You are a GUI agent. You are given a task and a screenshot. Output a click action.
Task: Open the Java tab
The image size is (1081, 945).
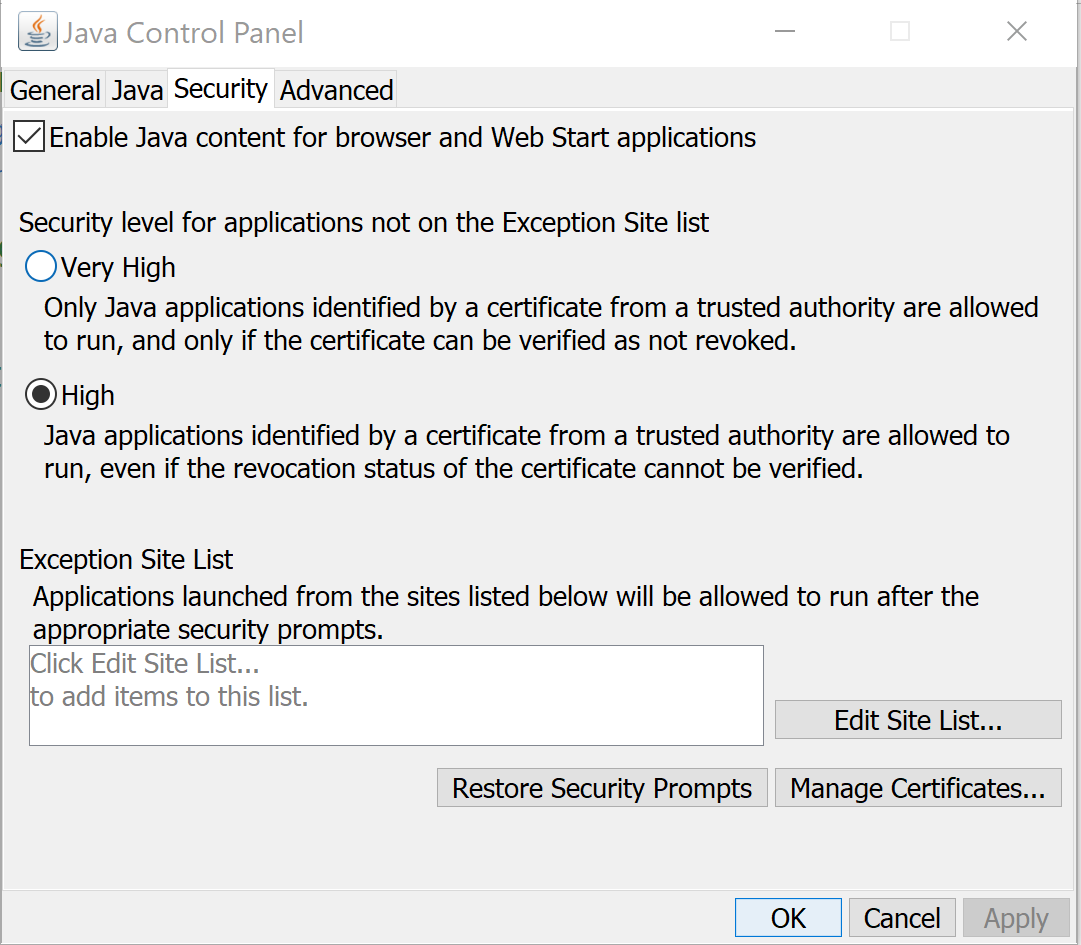[x=137, y=90]
